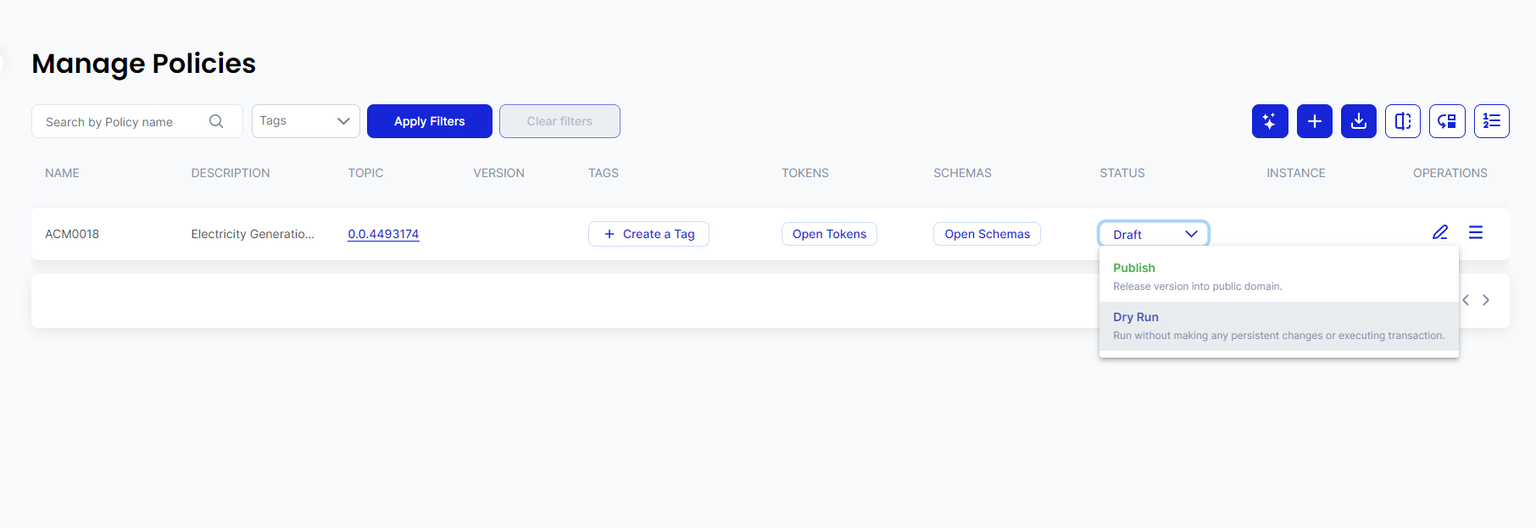The width and height of the screenshot is (1536, 528).
Task: Go to next page with right chevron
Action: 1486,300
